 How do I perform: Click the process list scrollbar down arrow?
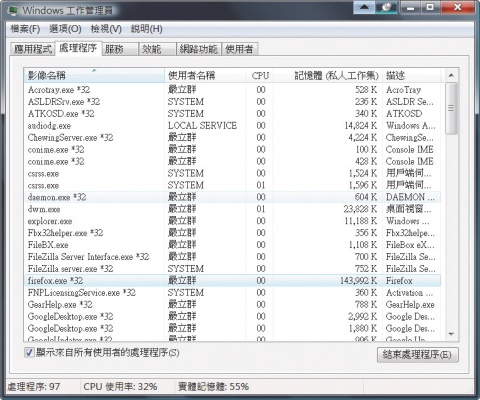(x=451, y=334)
